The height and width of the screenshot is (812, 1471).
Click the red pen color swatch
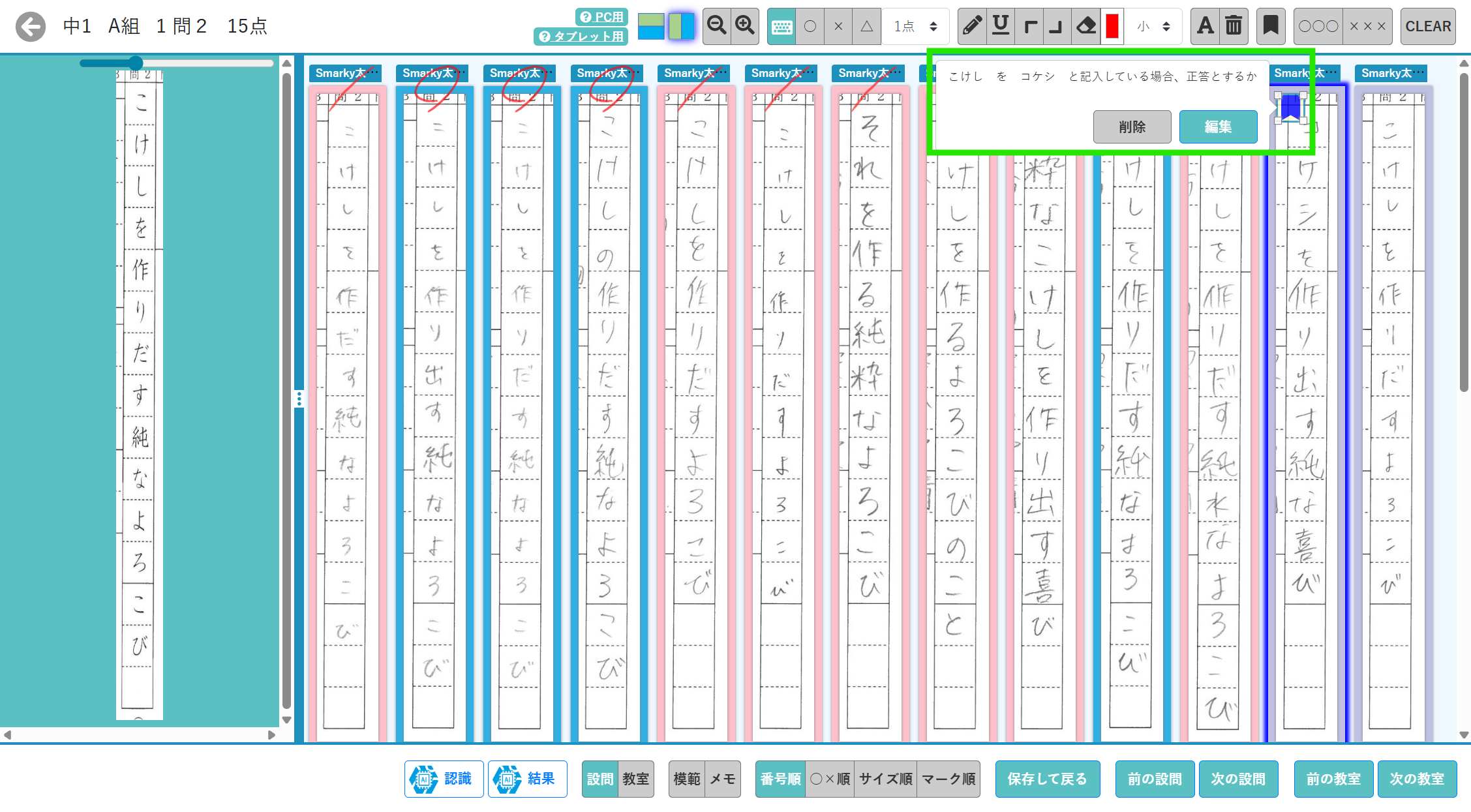[x=1112, y=26]
